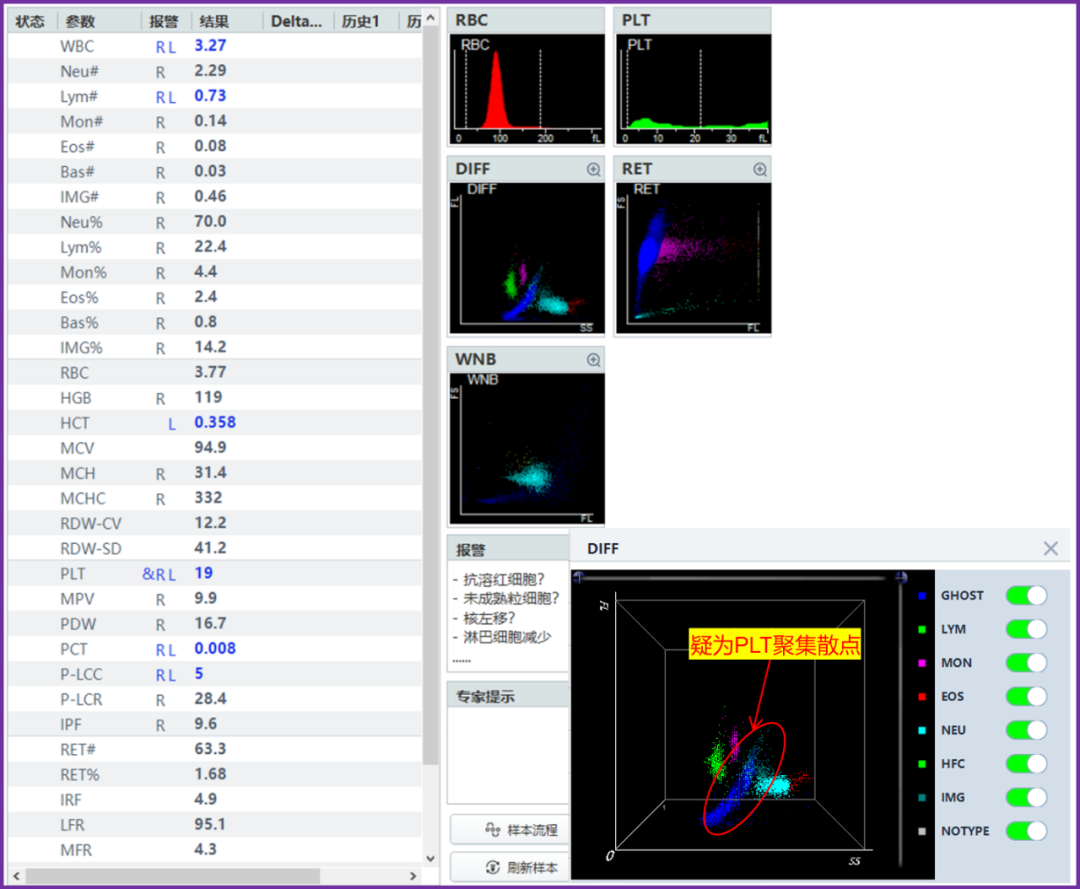Click the HCT value 0.358
The image size is (1080, 889).
tap(215, 422)
